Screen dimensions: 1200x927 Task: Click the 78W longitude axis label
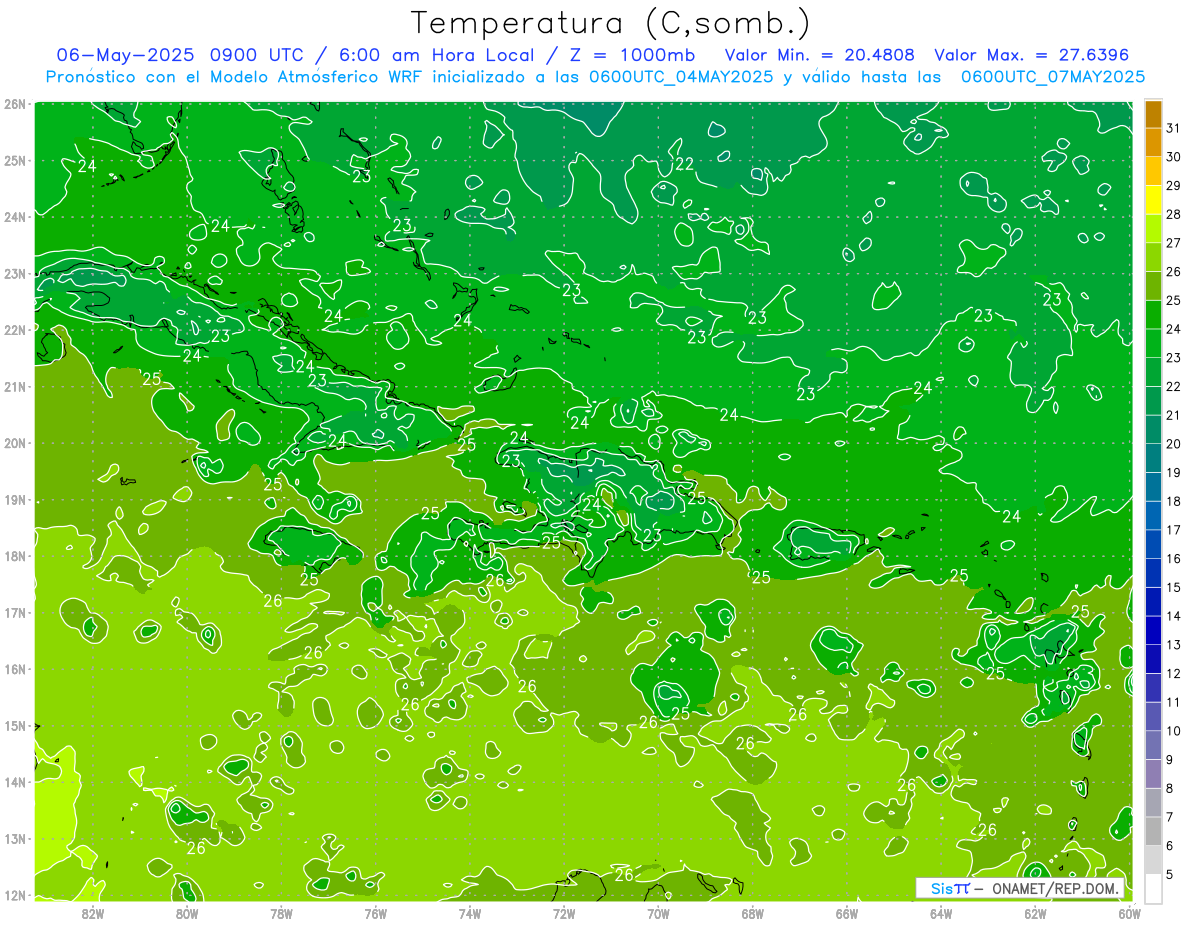[x=281, y=914]
